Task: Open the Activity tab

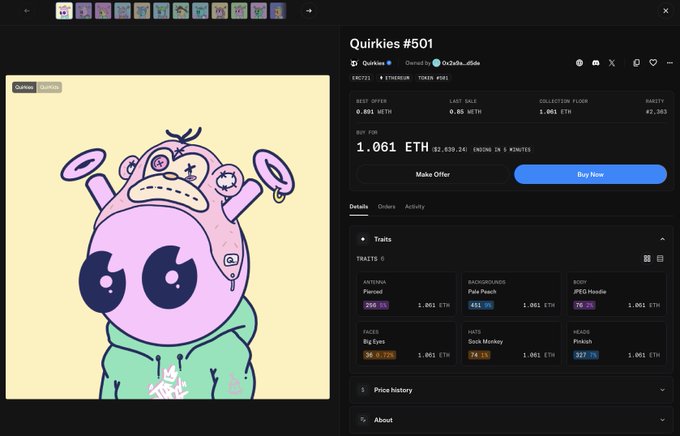Action: [x=415, y=207]
